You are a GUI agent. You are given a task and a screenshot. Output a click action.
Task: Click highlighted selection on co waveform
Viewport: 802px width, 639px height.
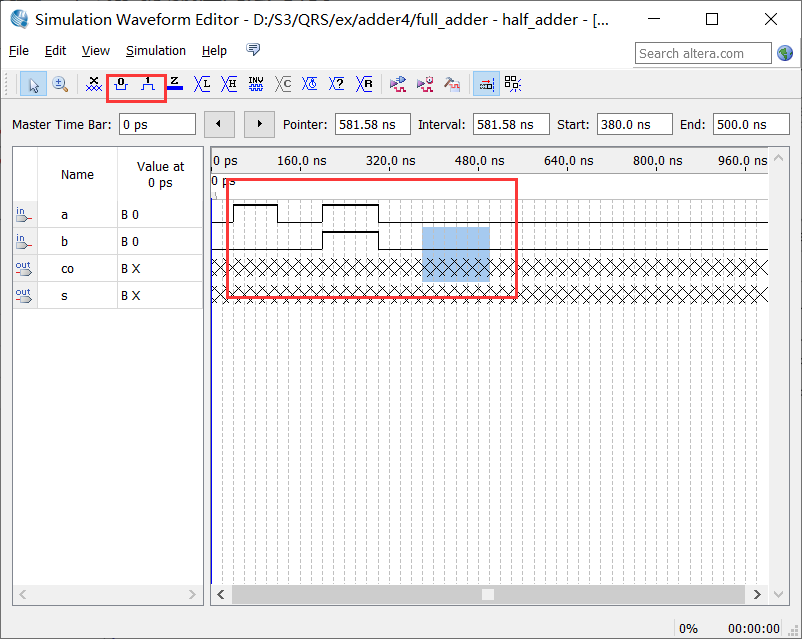[456, 267]
